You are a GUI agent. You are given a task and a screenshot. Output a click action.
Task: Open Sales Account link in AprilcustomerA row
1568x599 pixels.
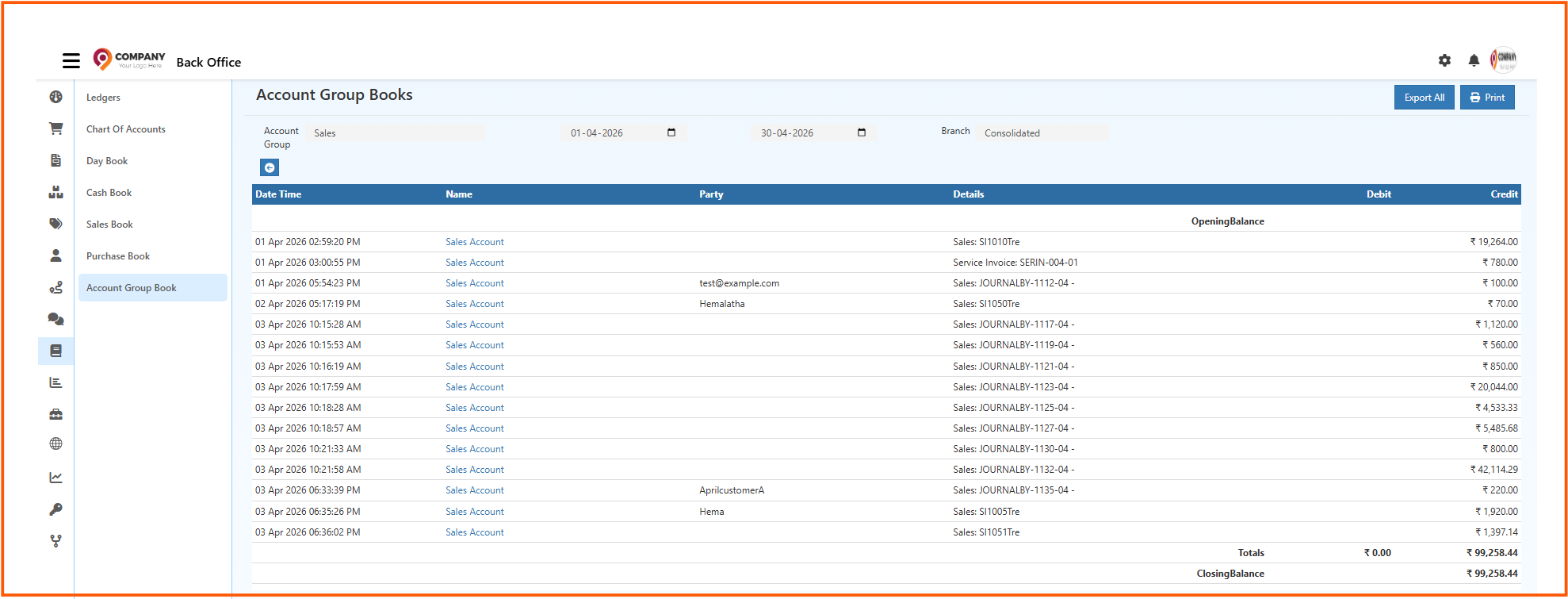475,490
